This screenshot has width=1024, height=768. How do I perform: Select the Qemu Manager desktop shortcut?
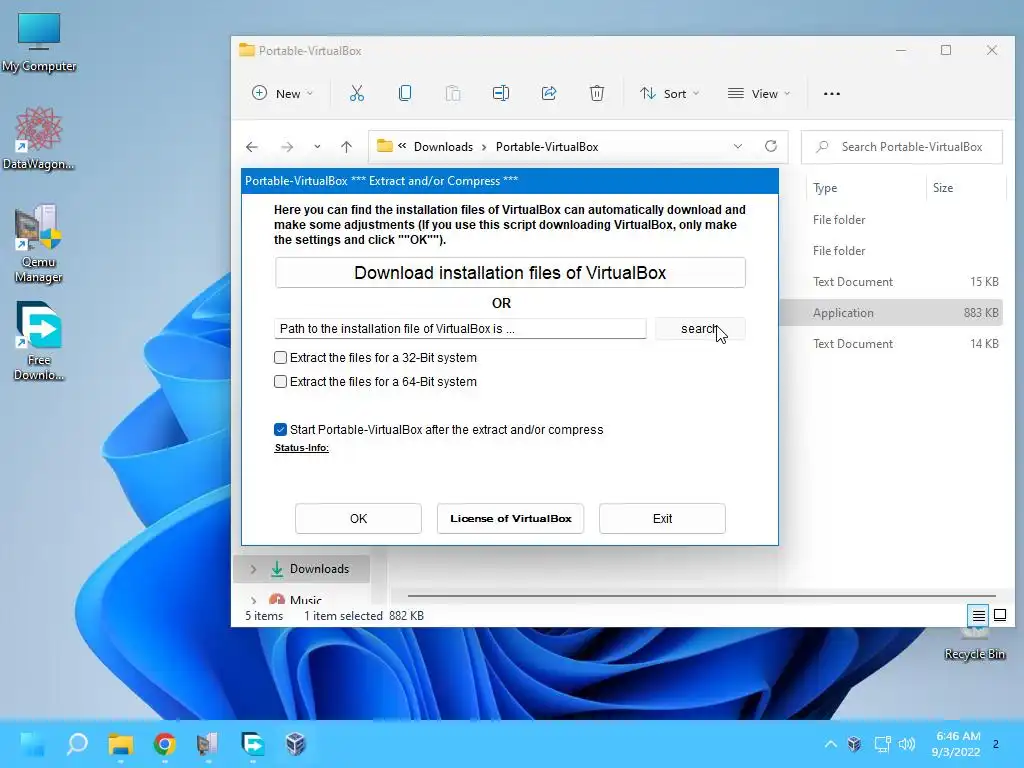click(x=39, y=243)
